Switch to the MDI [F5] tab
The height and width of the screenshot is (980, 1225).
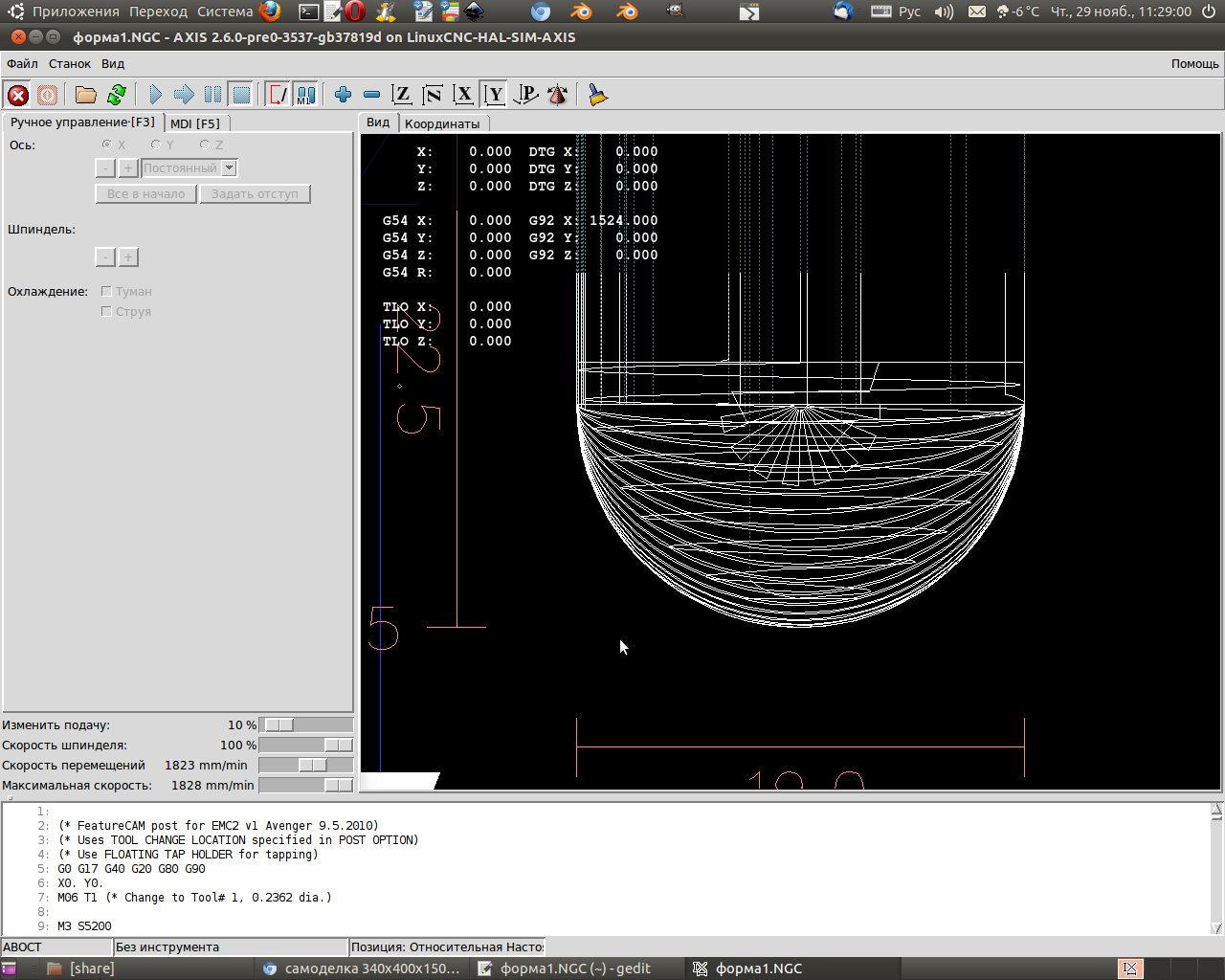(195, 123)
